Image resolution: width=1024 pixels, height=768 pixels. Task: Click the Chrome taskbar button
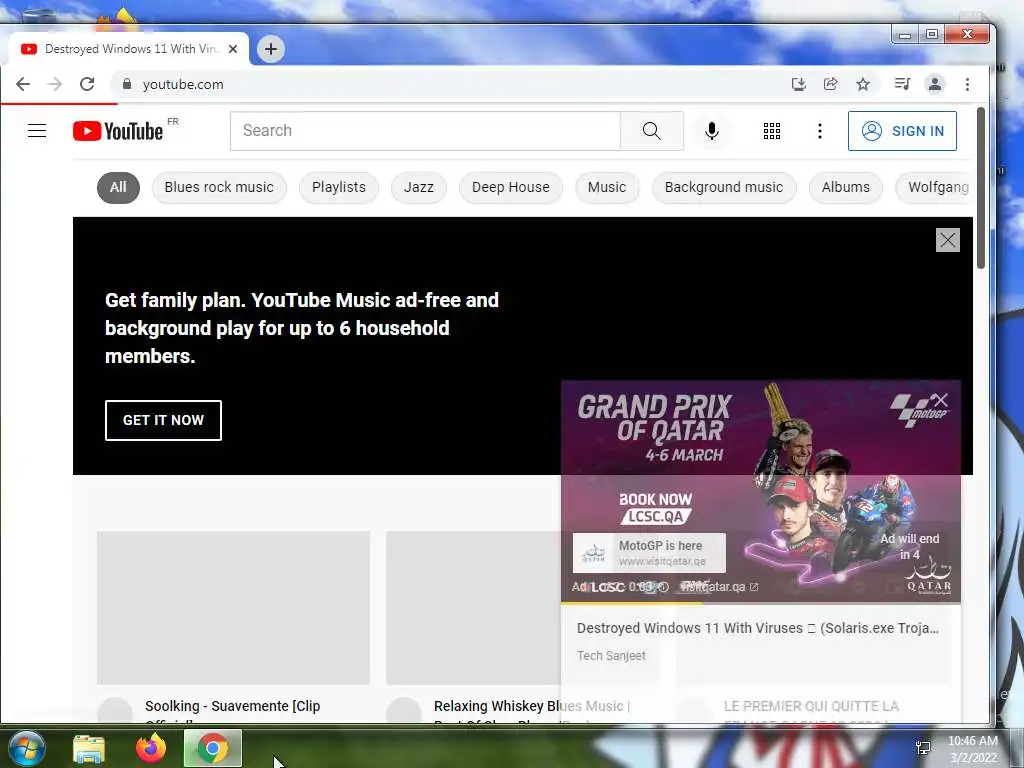[x=213, y=748]
